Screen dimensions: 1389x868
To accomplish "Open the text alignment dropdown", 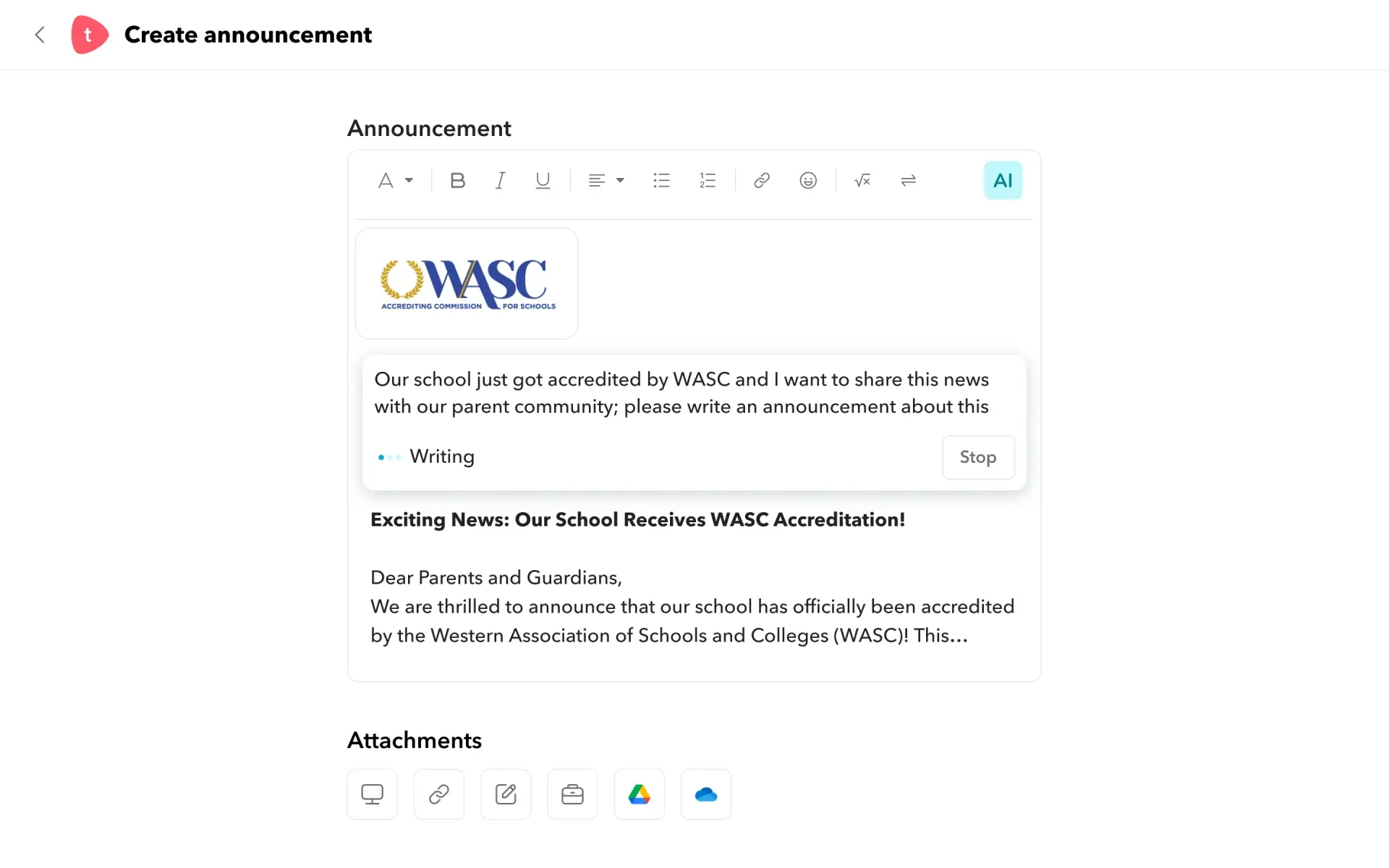I will [603, 180].
